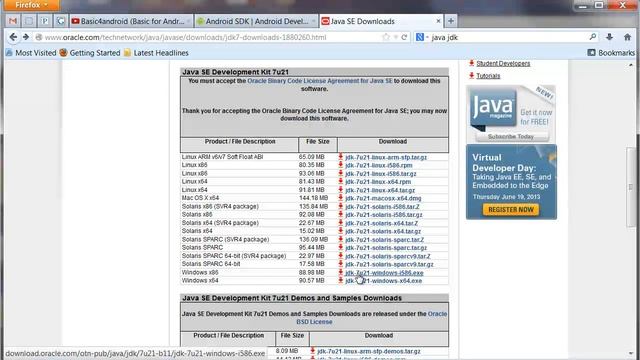Click download arrow icon for Solaris SPARC 64-bit tar.gz

[341, 264]
